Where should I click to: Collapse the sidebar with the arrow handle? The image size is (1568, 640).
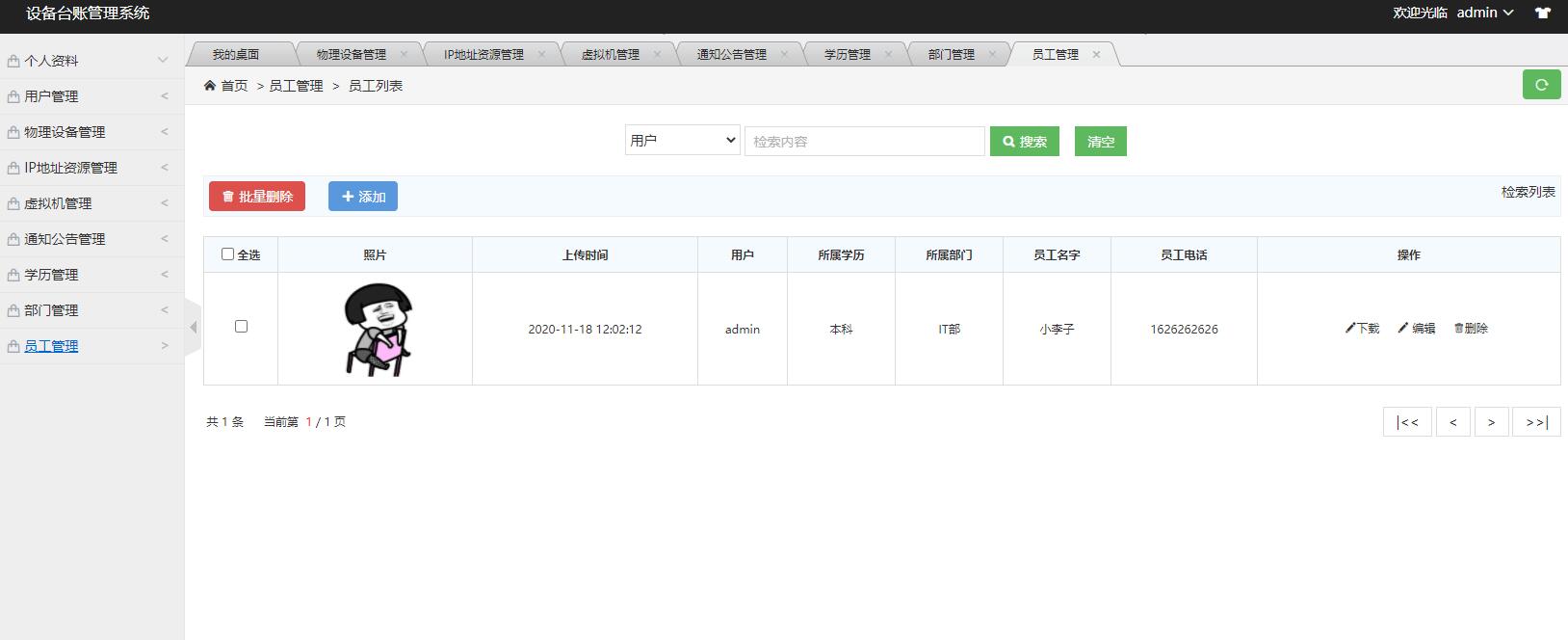point(194,328)
